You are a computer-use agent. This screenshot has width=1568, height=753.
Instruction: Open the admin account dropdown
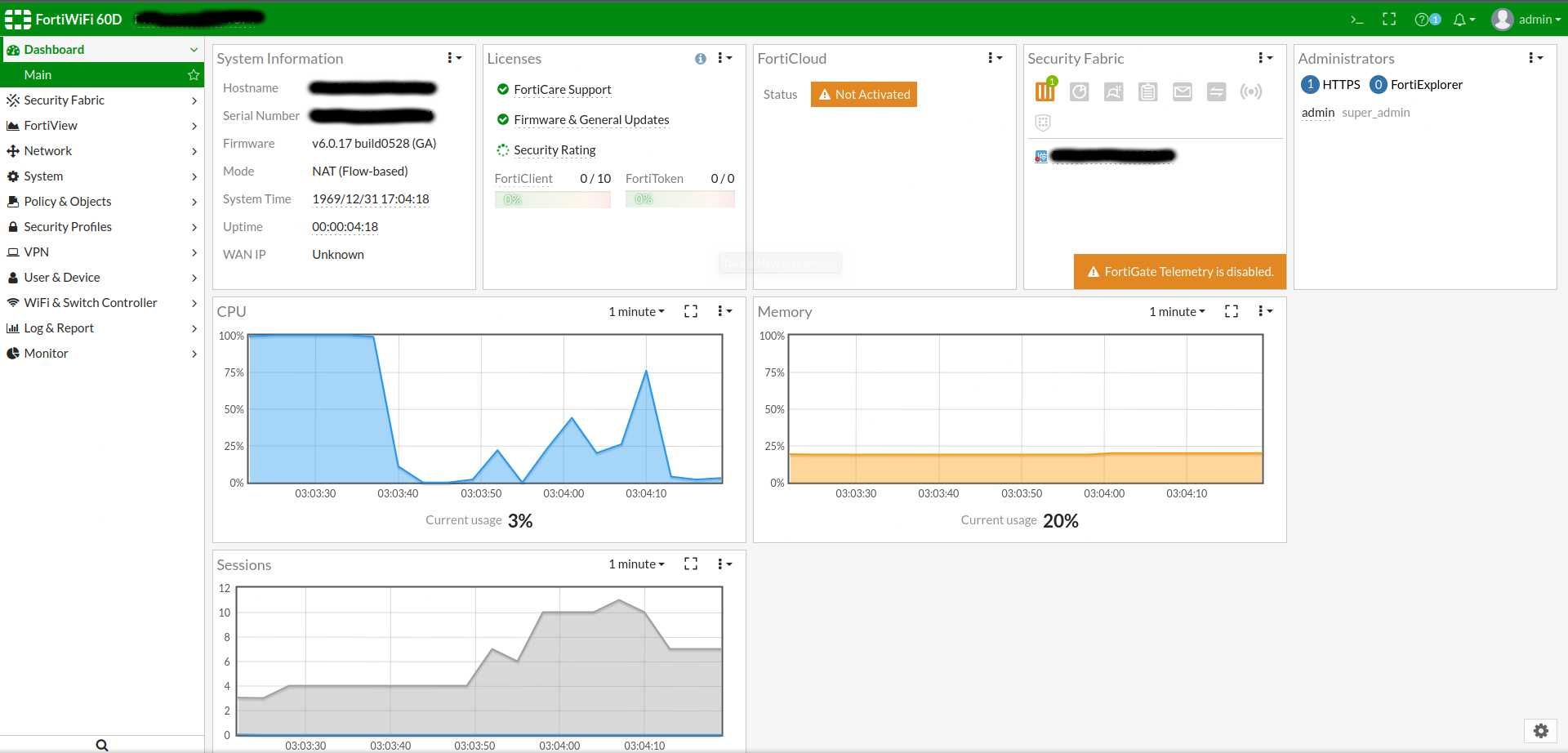1539,20
